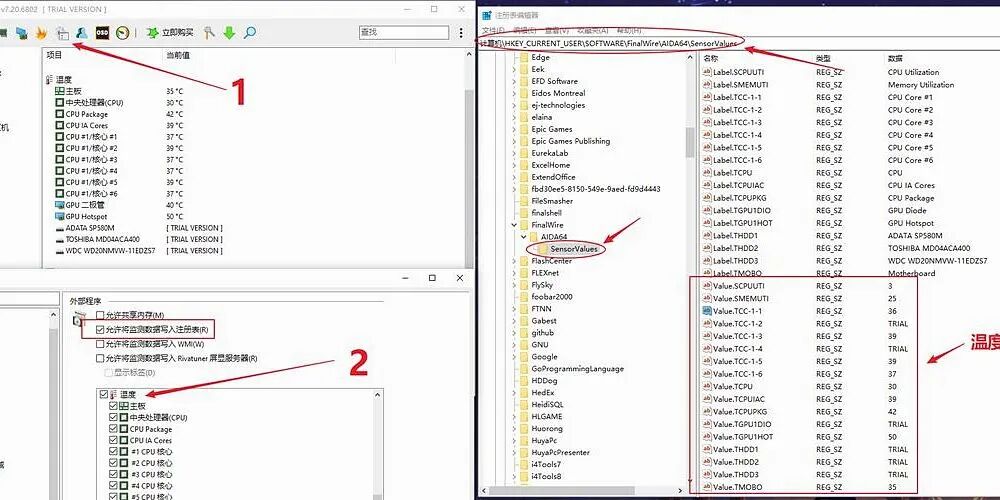
Task: Click the SensorValues folder icon
Action: pyautogui.click(x=543, y=249)
